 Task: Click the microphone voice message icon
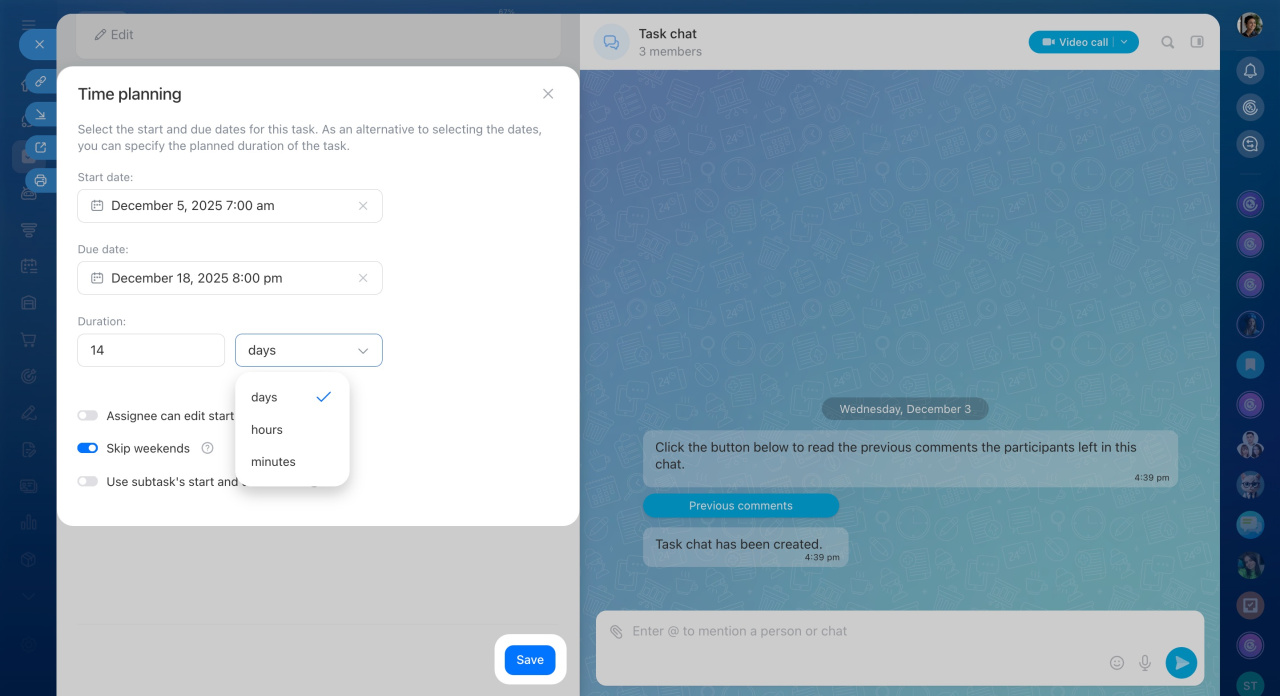point(1145,662)
